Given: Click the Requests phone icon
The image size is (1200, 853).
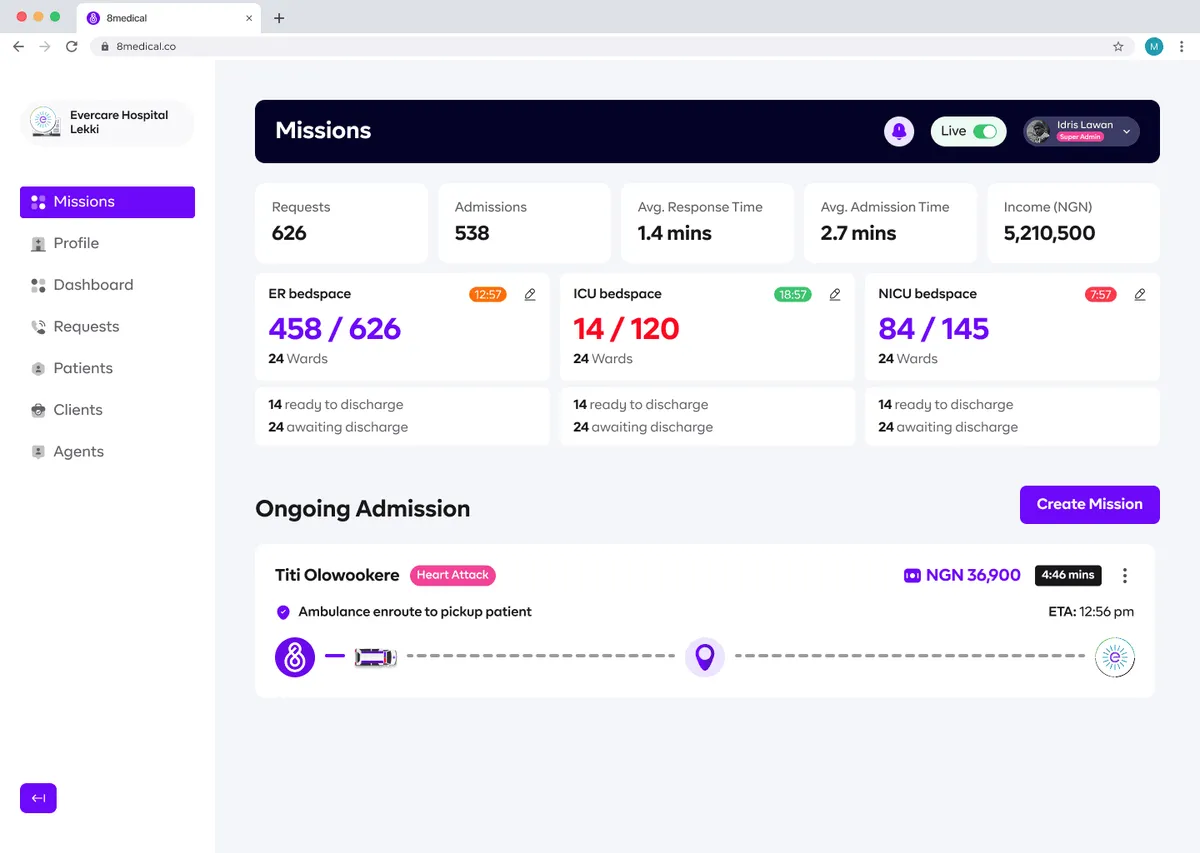Looking at the screenshot, I should 38,327.
